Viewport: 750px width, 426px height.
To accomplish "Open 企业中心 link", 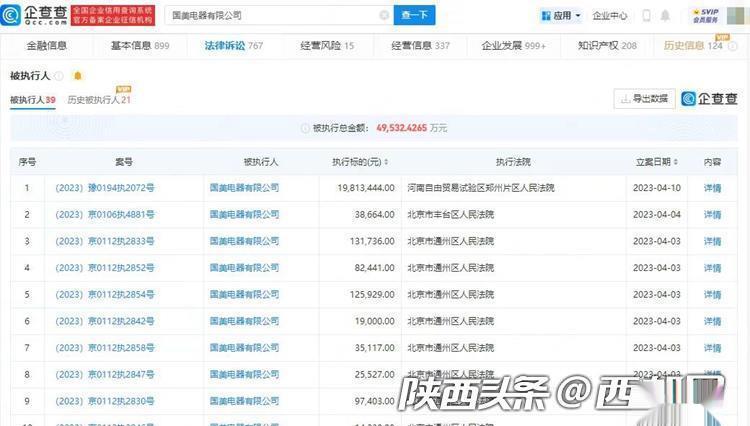I will [609, 16].
